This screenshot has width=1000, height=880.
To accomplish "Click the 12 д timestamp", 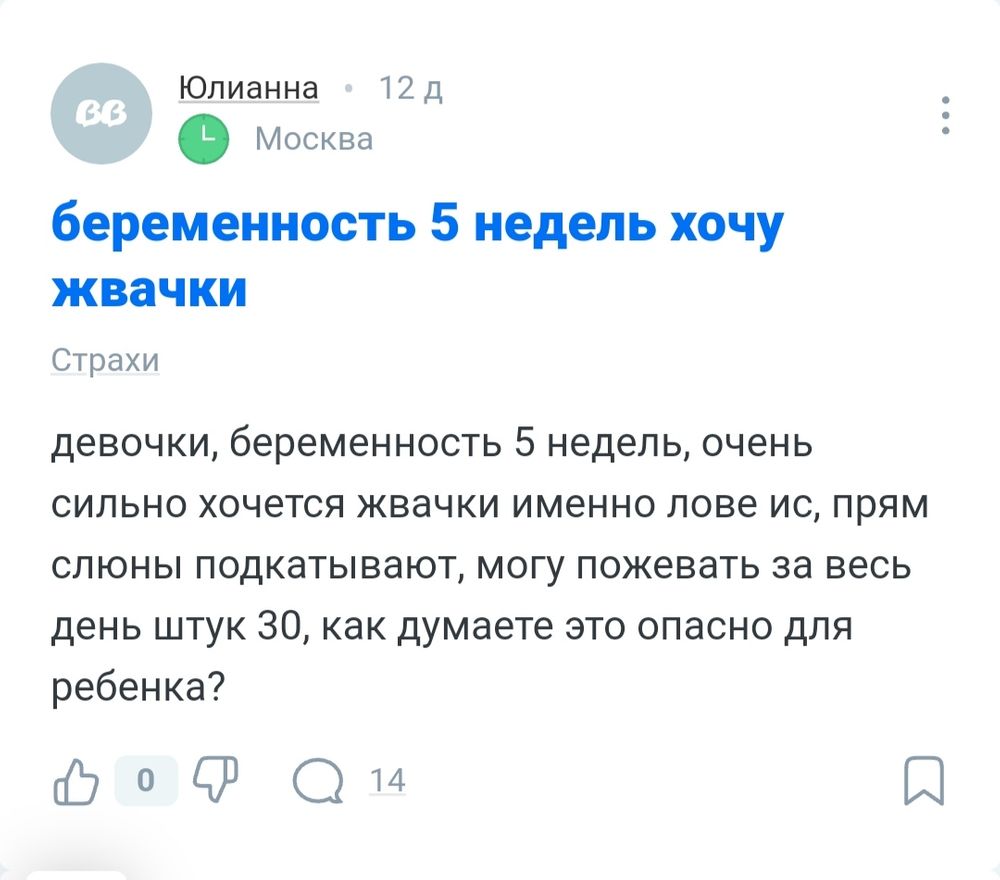I will (410, 88).
